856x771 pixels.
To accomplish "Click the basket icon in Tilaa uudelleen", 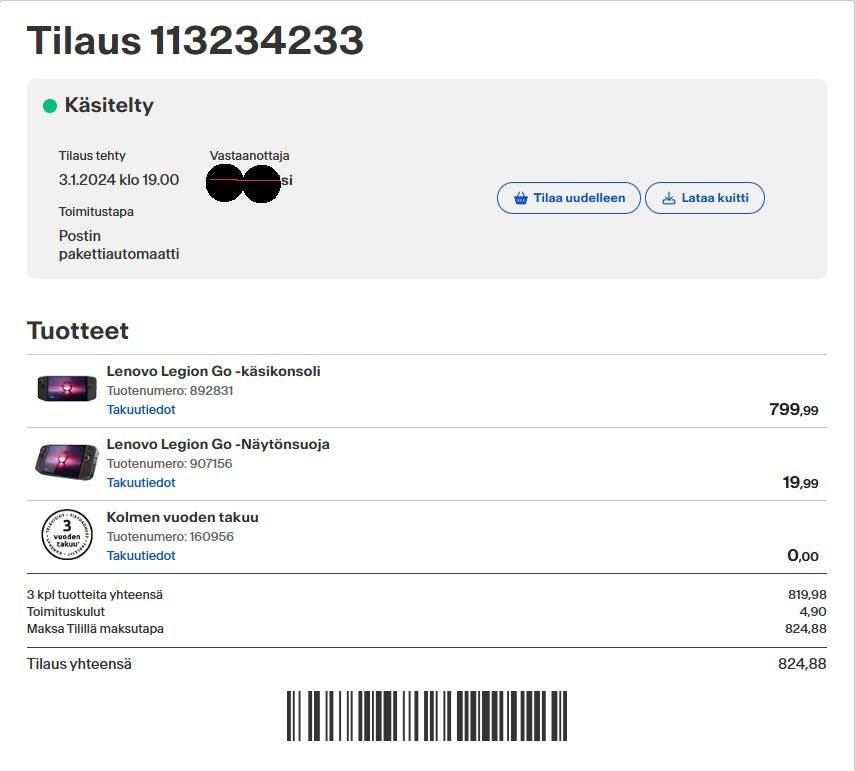I will point(520,198).
